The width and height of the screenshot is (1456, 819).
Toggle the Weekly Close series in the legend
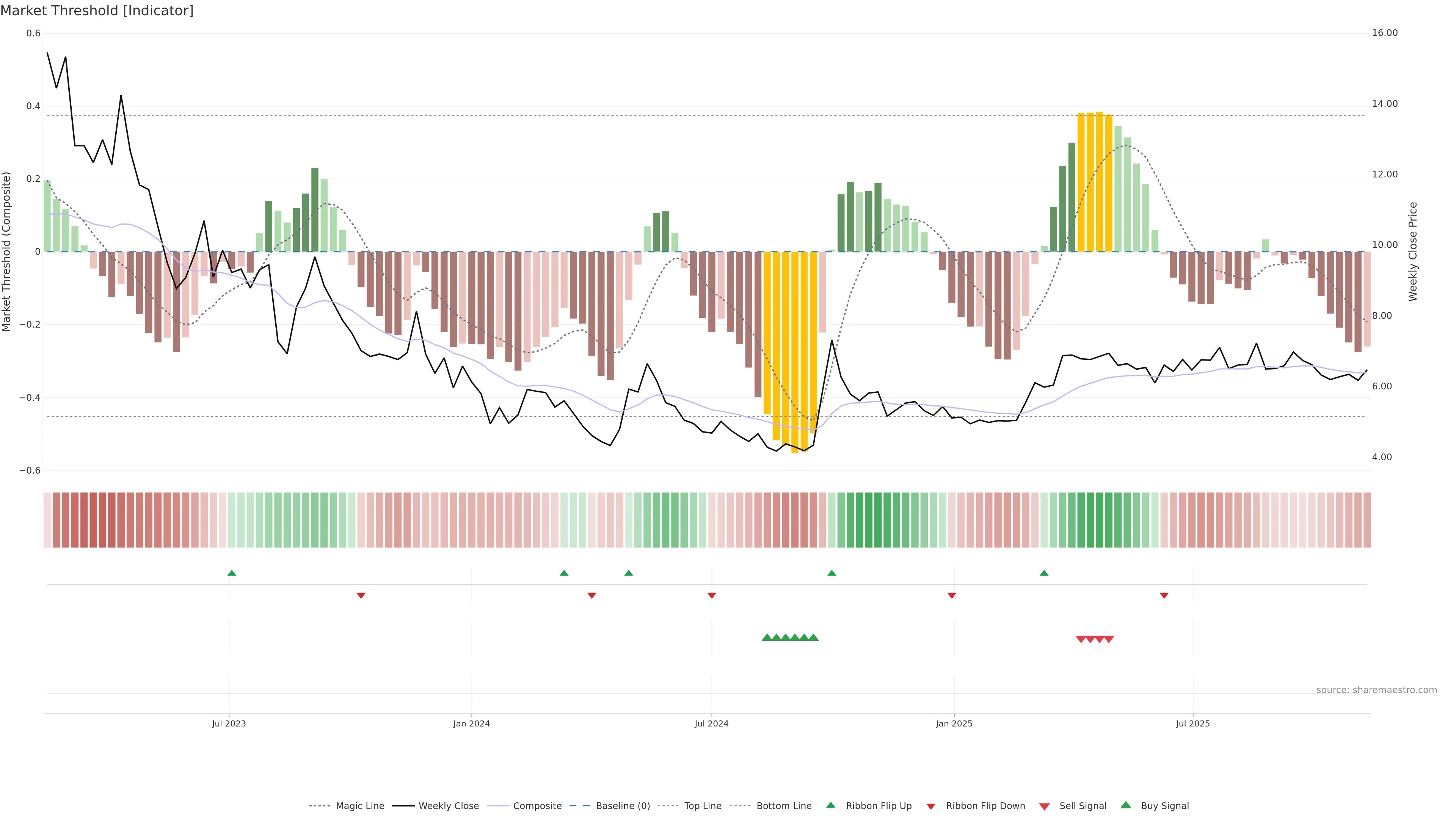[x=448, y=806]
